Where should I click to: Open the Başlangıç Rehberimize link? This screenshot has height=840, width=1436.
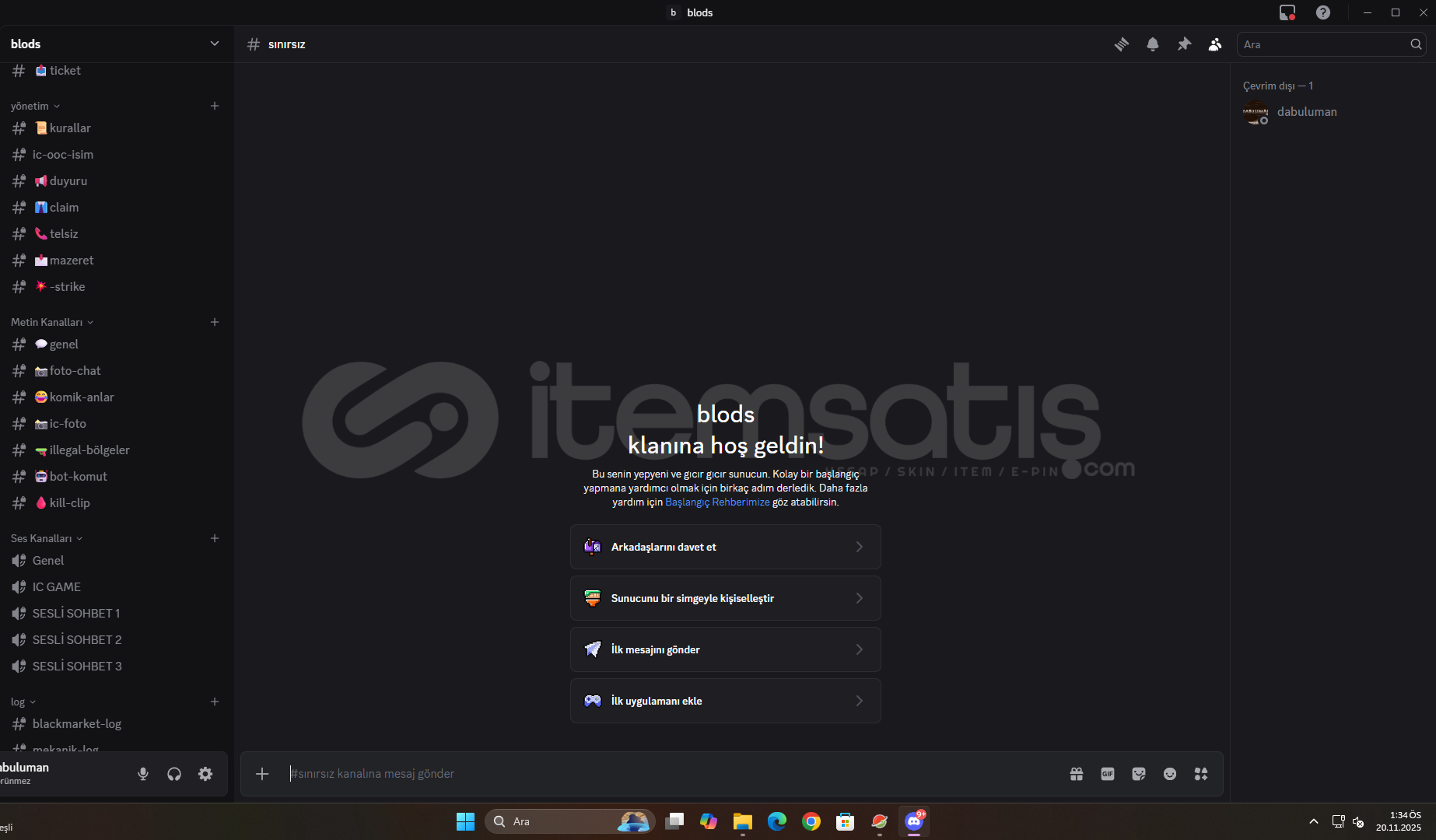[716, 502]
